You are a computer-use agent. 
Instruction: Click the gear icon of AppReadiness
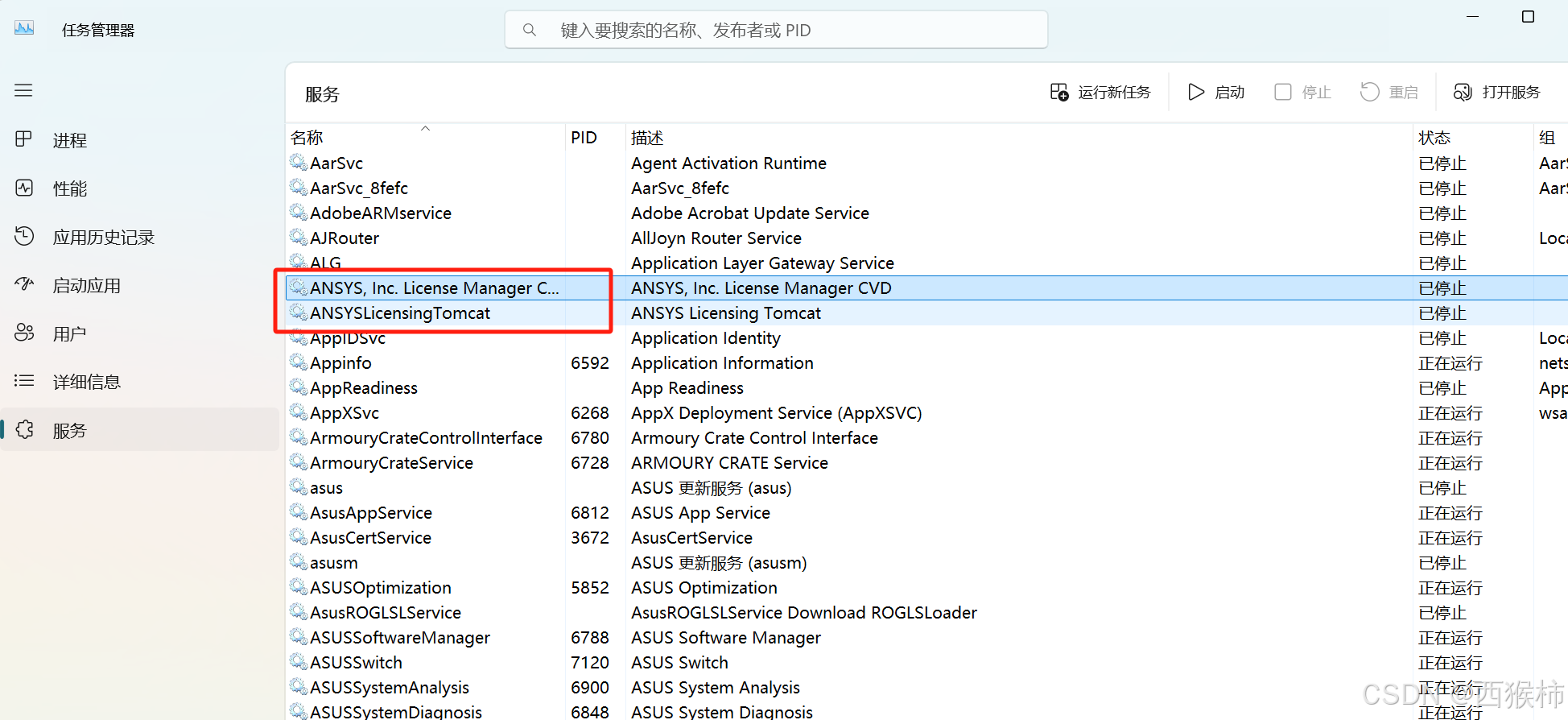pyautogui.click(x=299, y=387)
